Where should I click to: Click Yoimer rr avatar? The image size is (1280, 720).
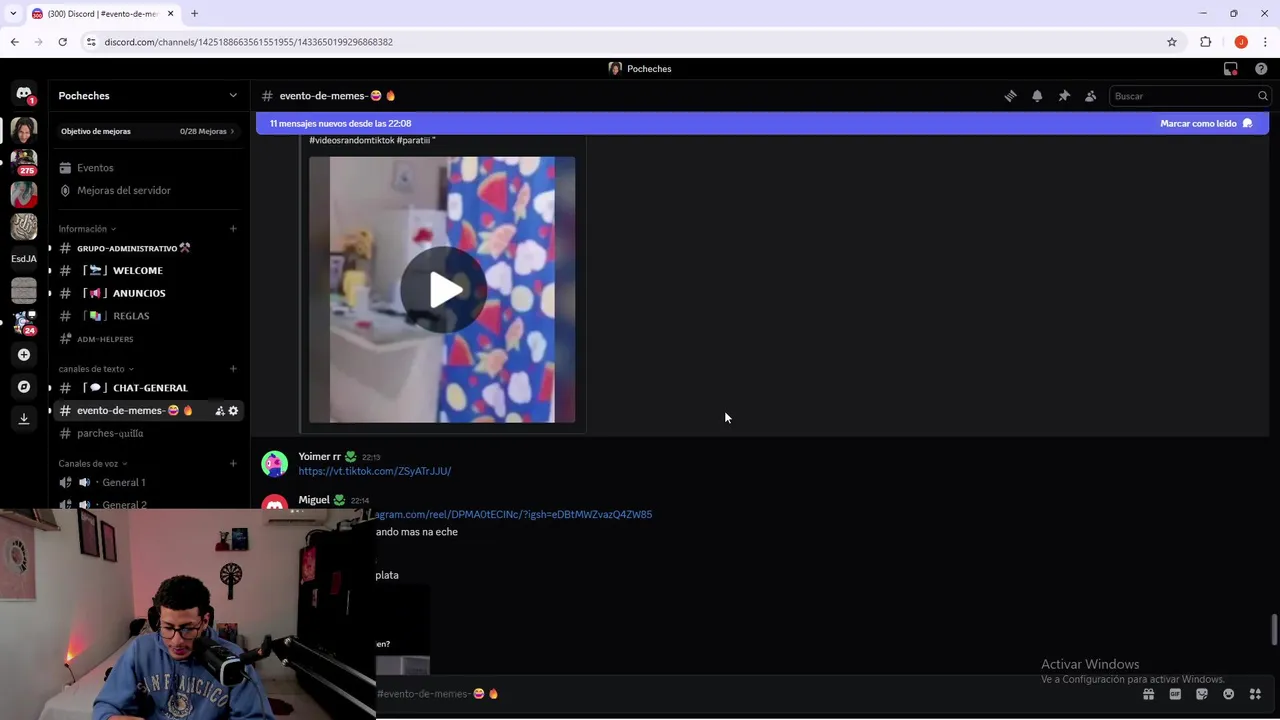click(275, 464)
